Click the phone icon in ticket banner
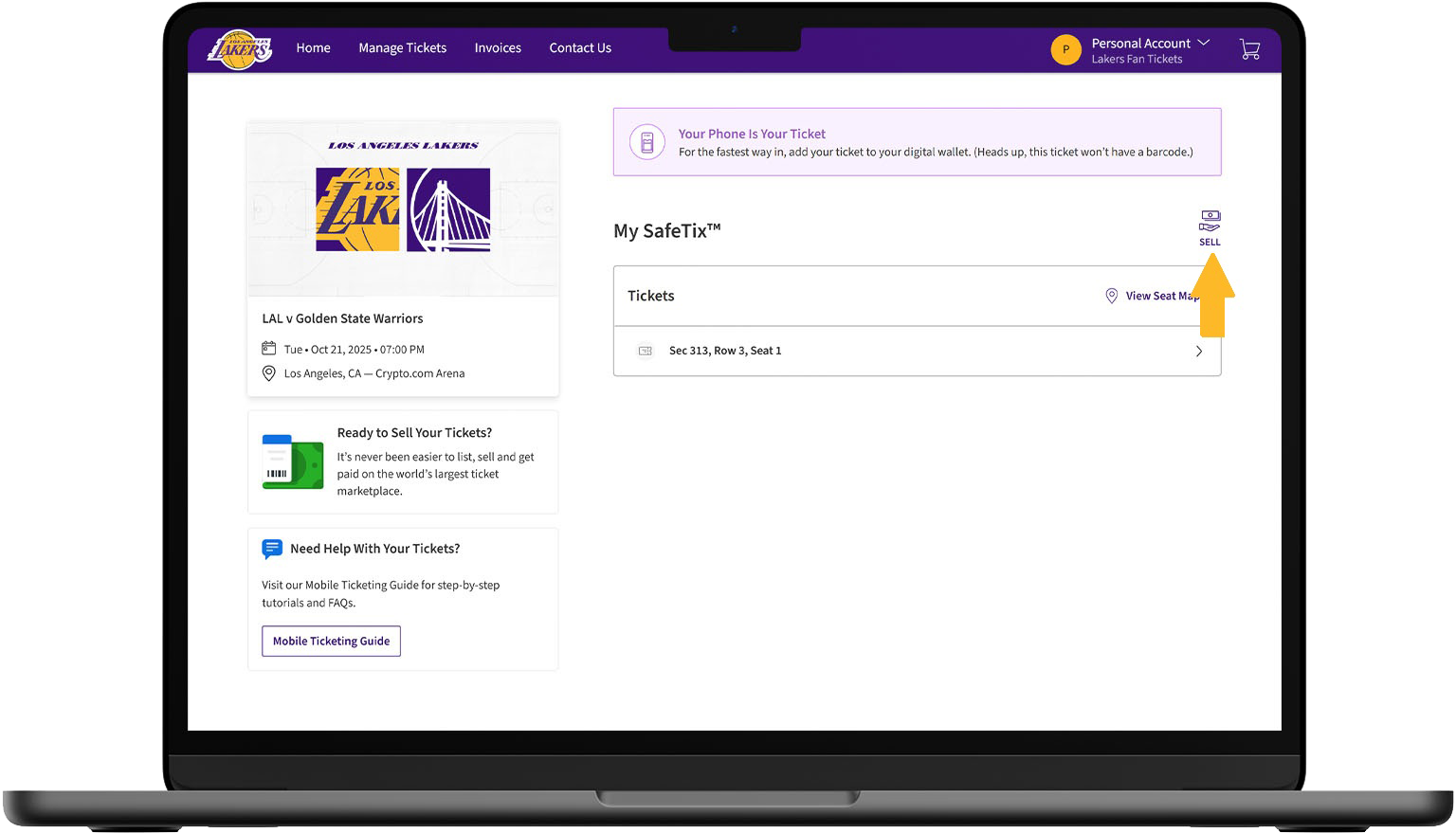The height and width of the screenshot is (833, 1456). click(x=647, y=142)
